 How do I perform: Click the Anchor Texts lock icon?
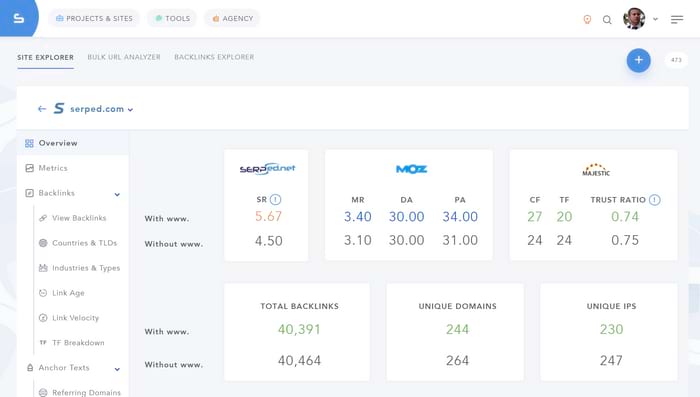click(x=30, y=368)
